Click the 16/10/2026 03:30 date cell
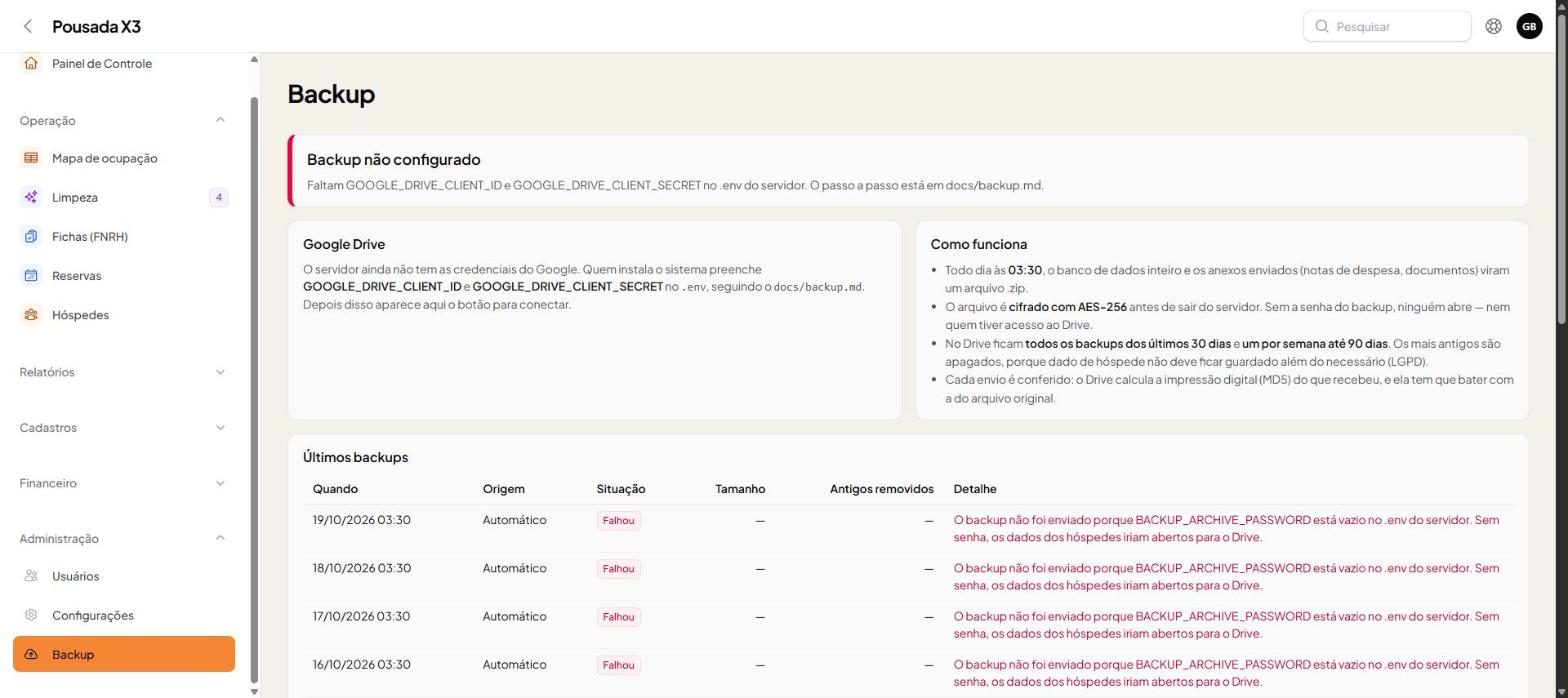 (x=361, y=664)
